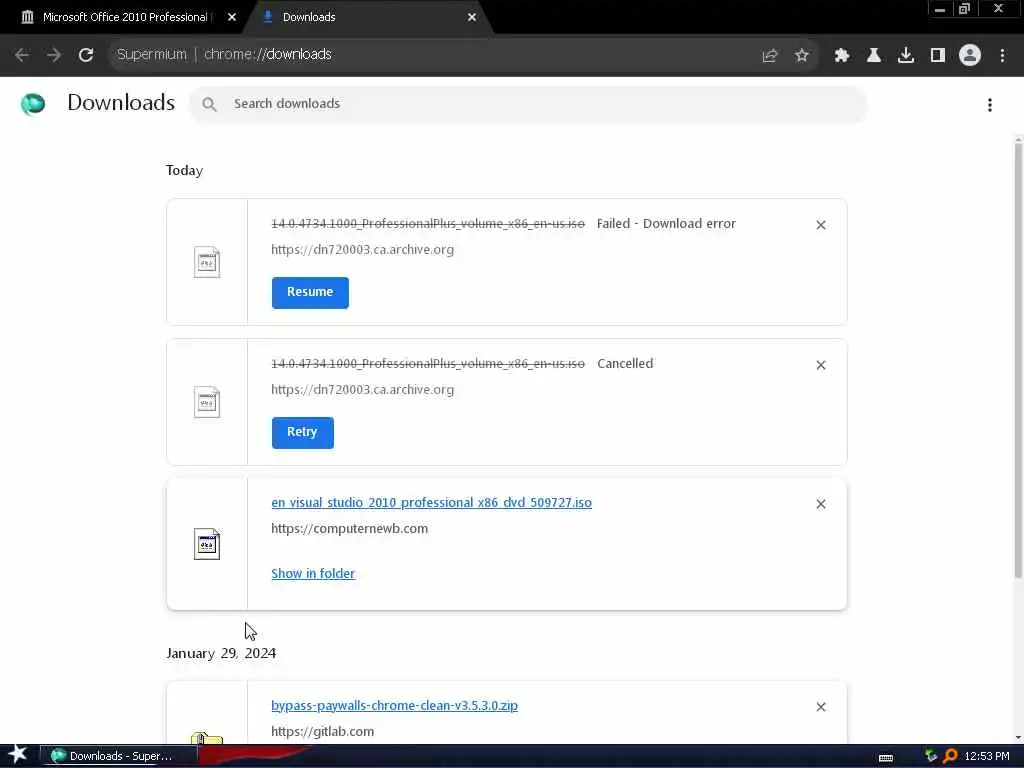The height and width of the screenshot is (768, 1024).
Task: Retry the cancelled ProfessionalPlus ISO download
Action: (302, 432)
